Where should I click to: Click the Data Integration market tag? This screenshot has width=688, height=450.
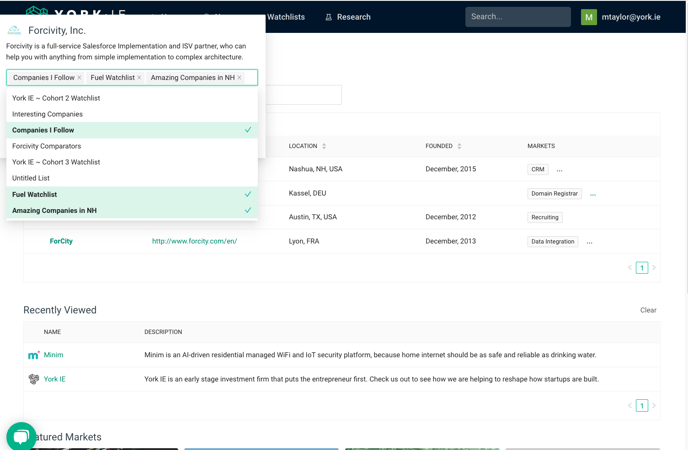click(553, 242)
